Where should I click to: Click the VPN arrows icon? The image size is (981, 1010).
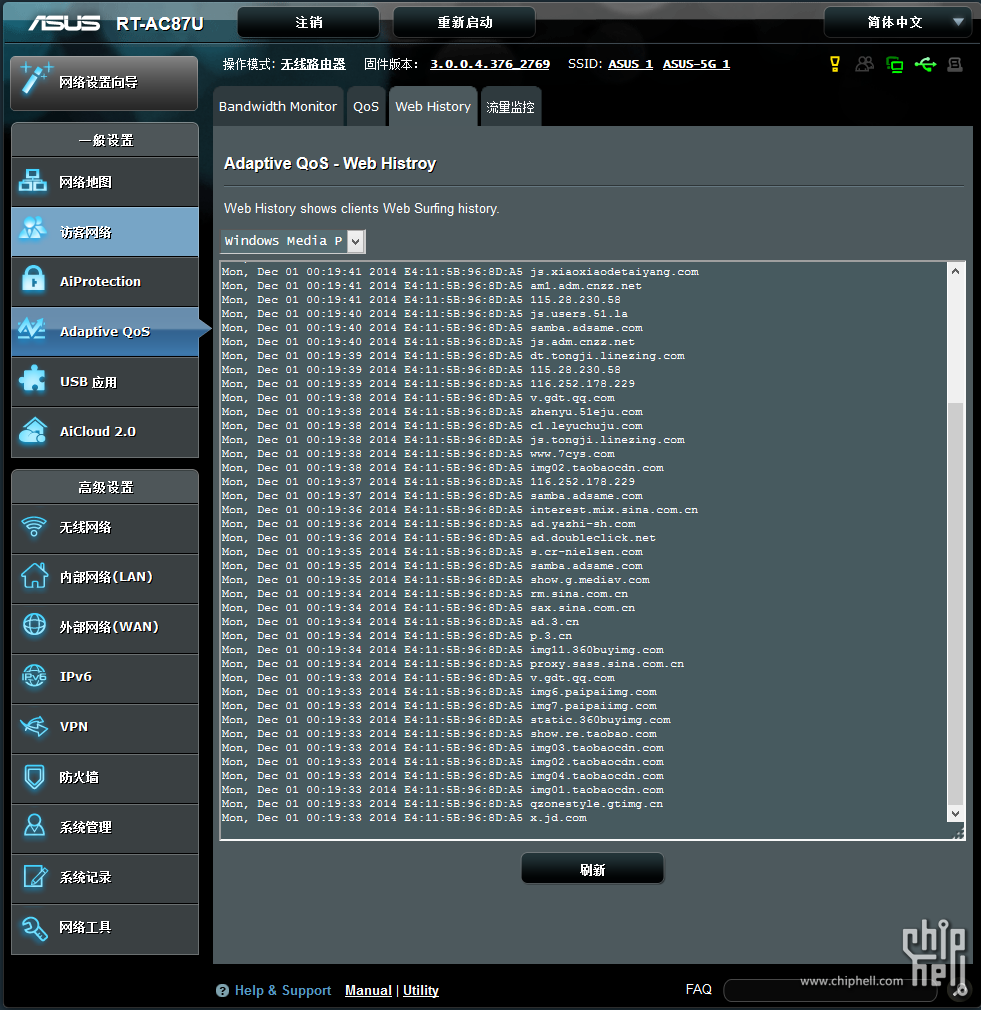point(34,726)
